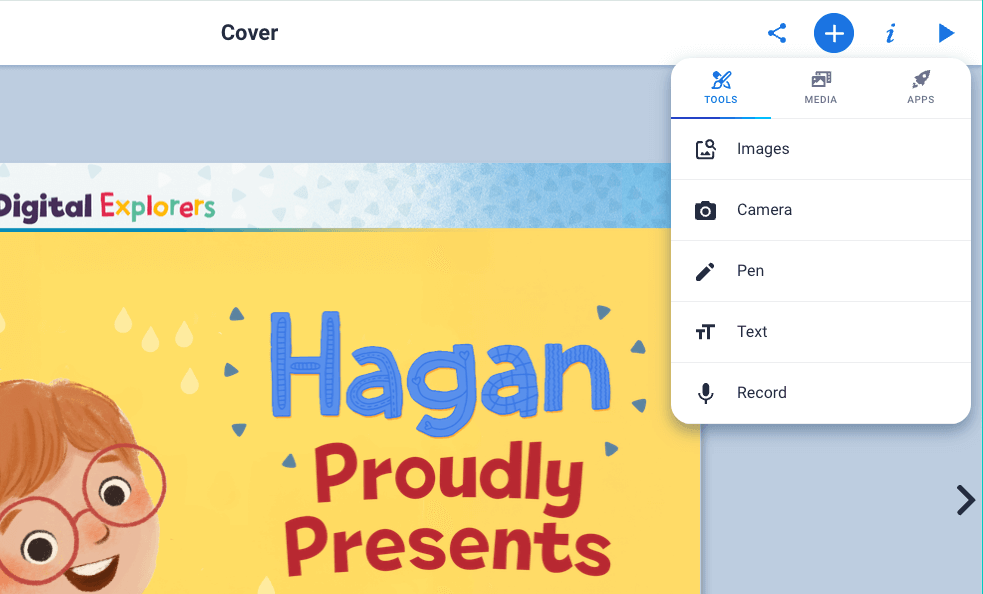Click the microphone icon beside Record
Image resolution: width=983 pixels, height=594 pixels.
706,393
